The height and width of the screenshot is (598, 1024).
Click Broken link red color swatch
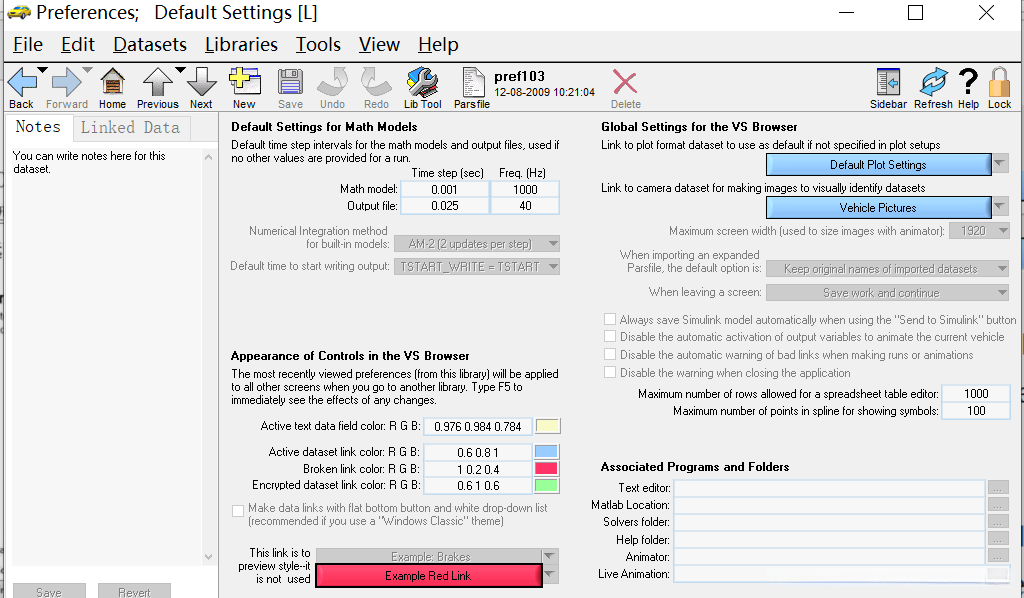click(x=546, y=469)
